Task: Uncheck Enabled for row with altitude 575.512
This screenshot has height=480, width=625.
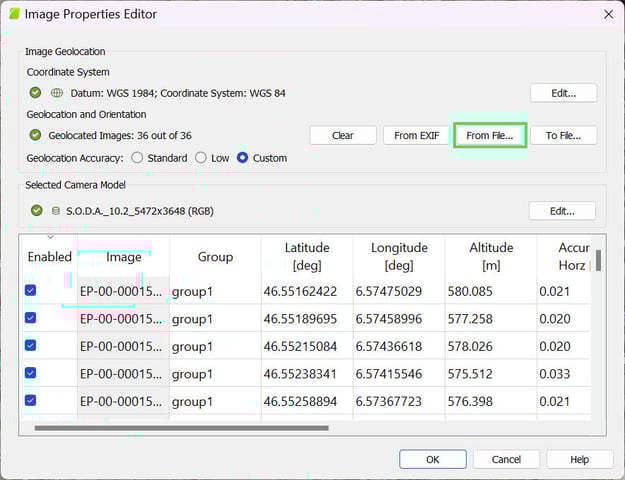Action: [x=30, y=373]
